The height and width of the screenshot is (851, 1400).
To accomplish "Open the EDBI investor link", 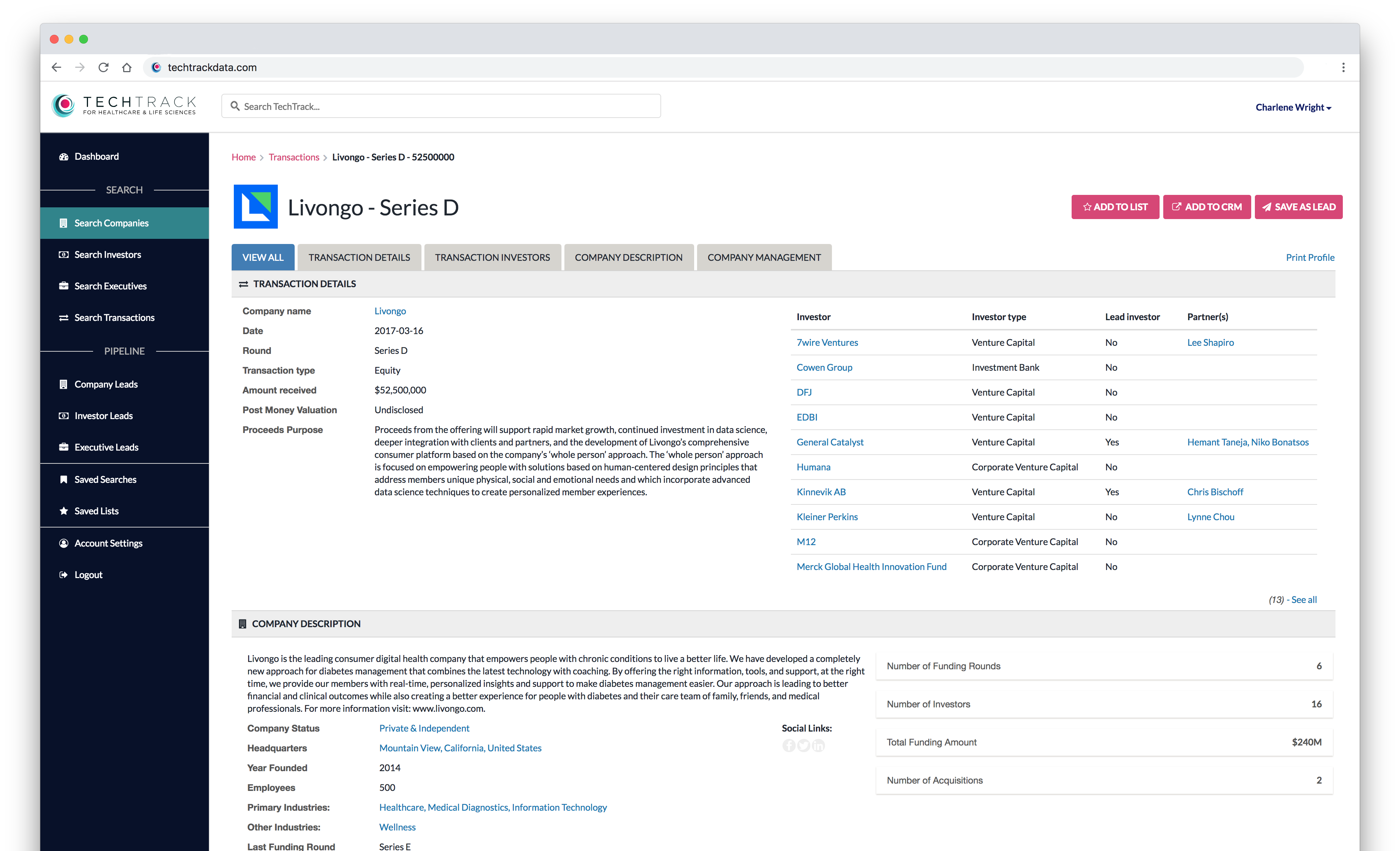I will [x=807, y=418].
